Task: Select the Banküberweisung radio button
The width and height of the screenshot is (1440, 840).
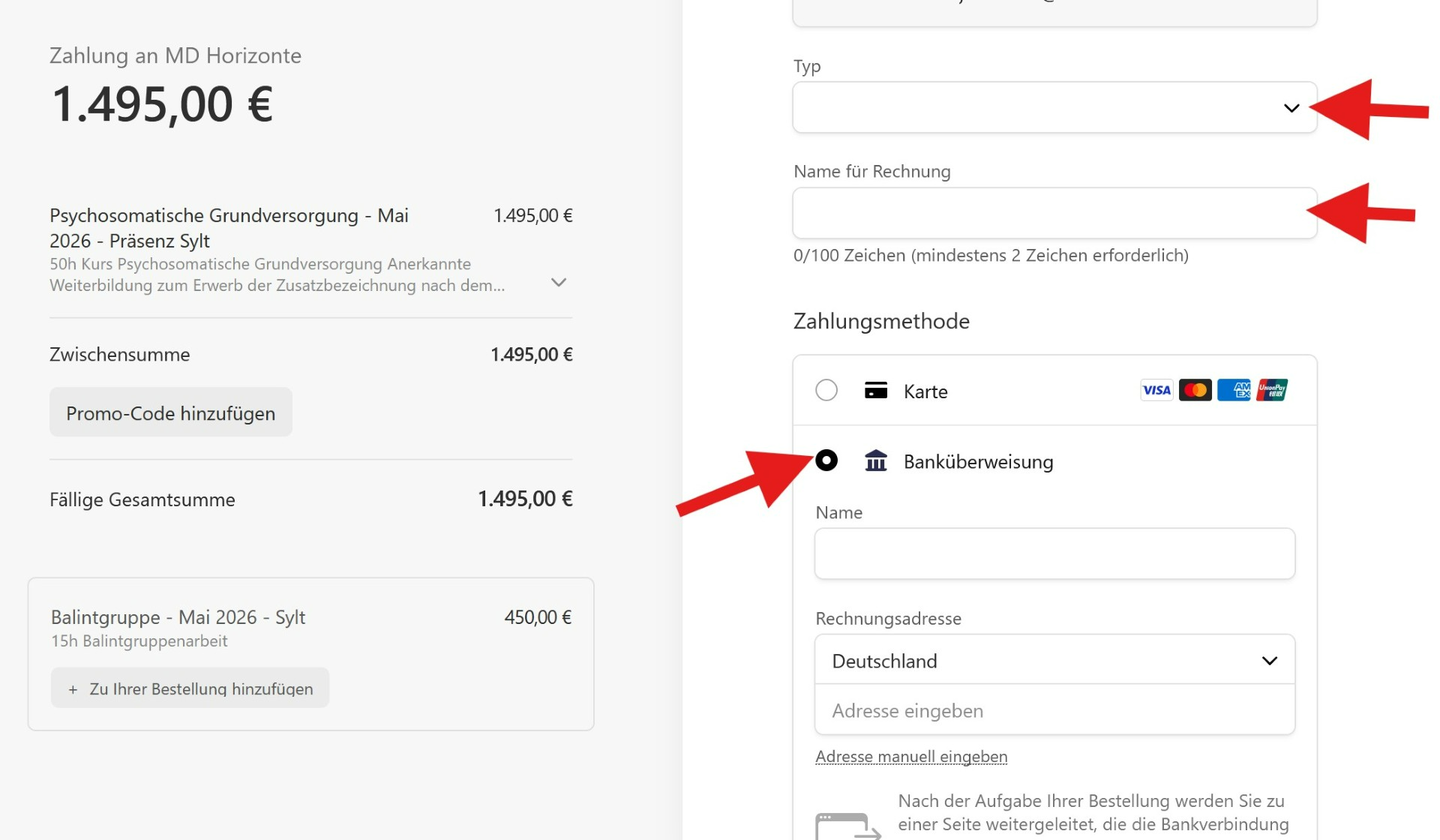Action: pos(826,460)
